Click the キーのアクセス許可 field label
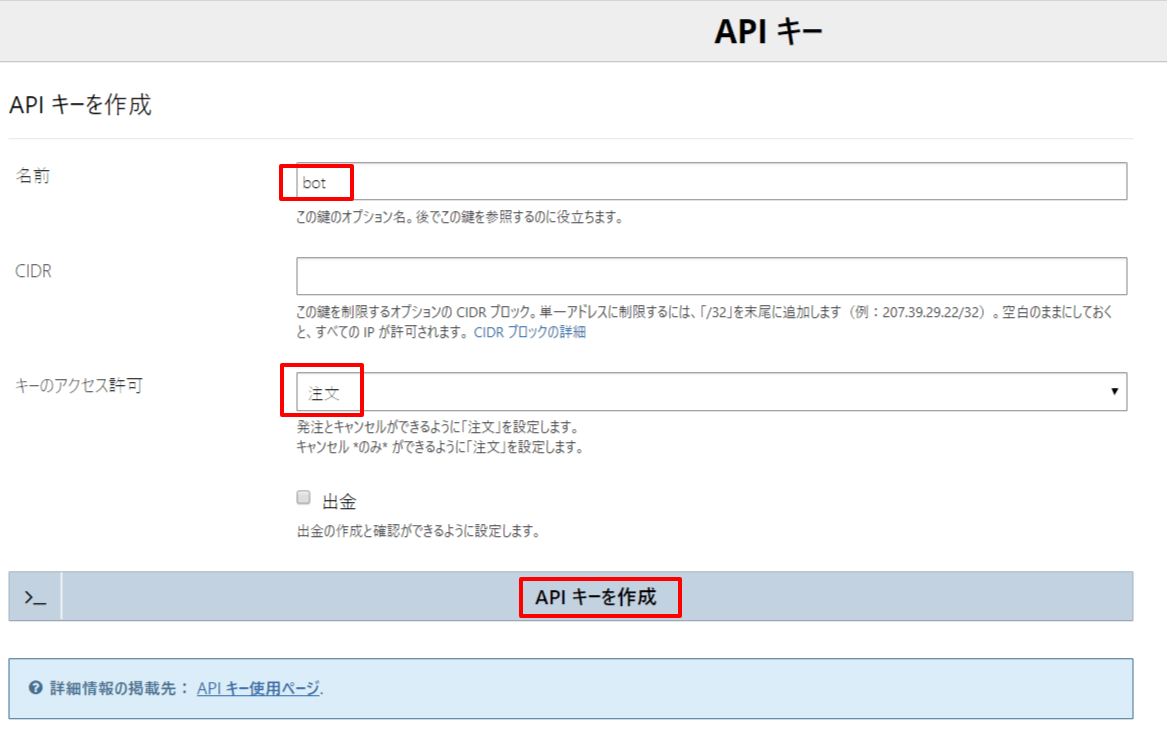 coord(79,385)
